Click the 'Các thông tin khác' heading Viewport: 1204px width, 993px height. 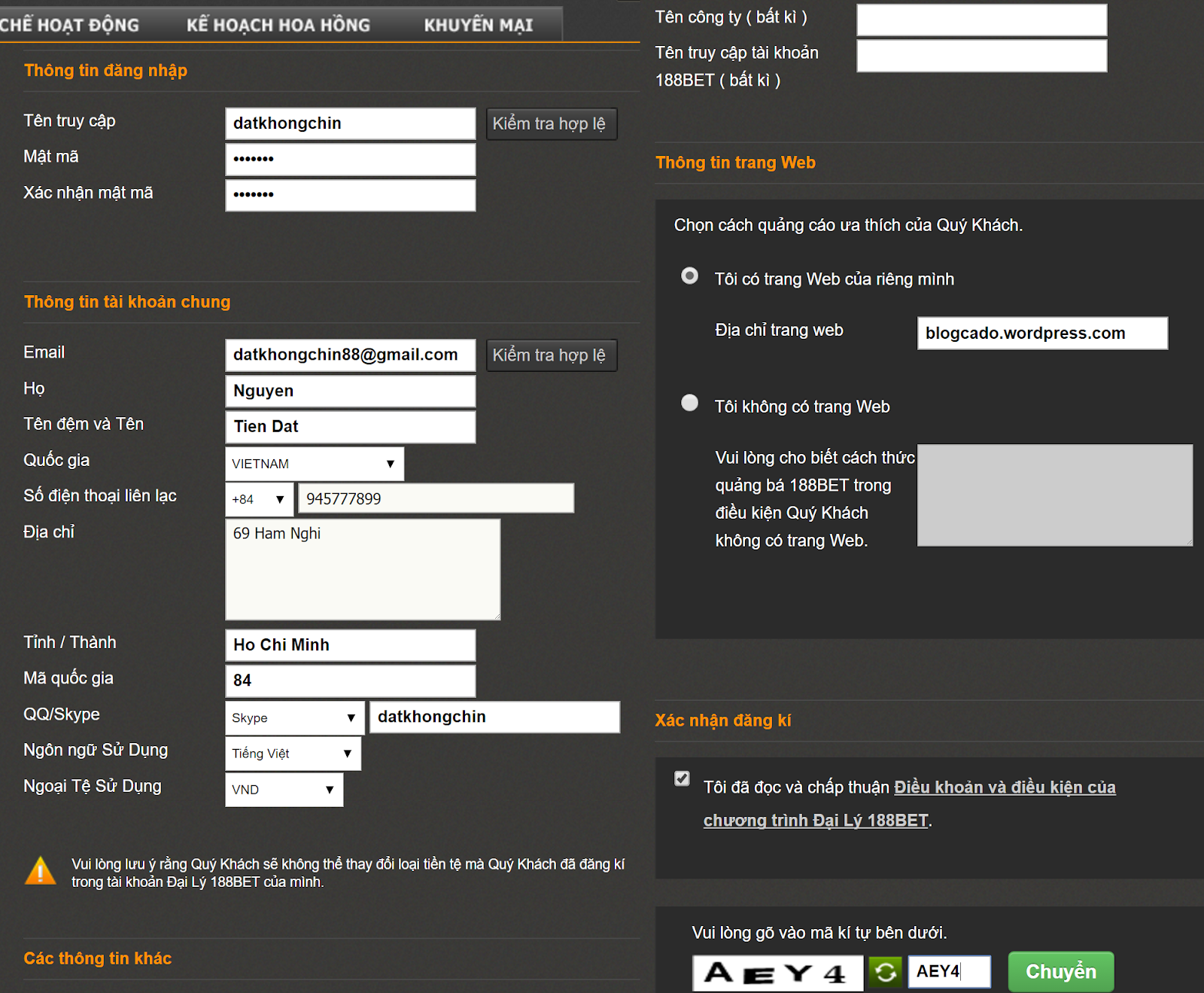pyautogui.click(x=98, y=958)
